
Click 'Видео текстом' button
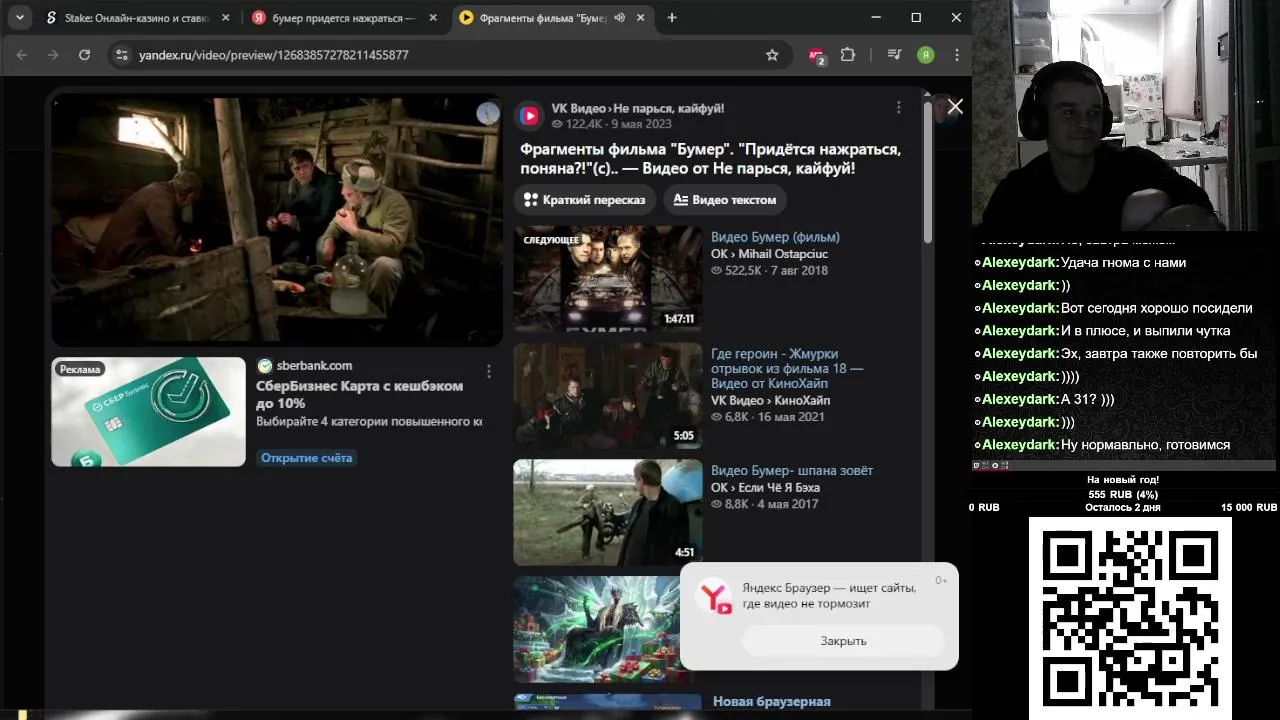click(x=725, y=200)
